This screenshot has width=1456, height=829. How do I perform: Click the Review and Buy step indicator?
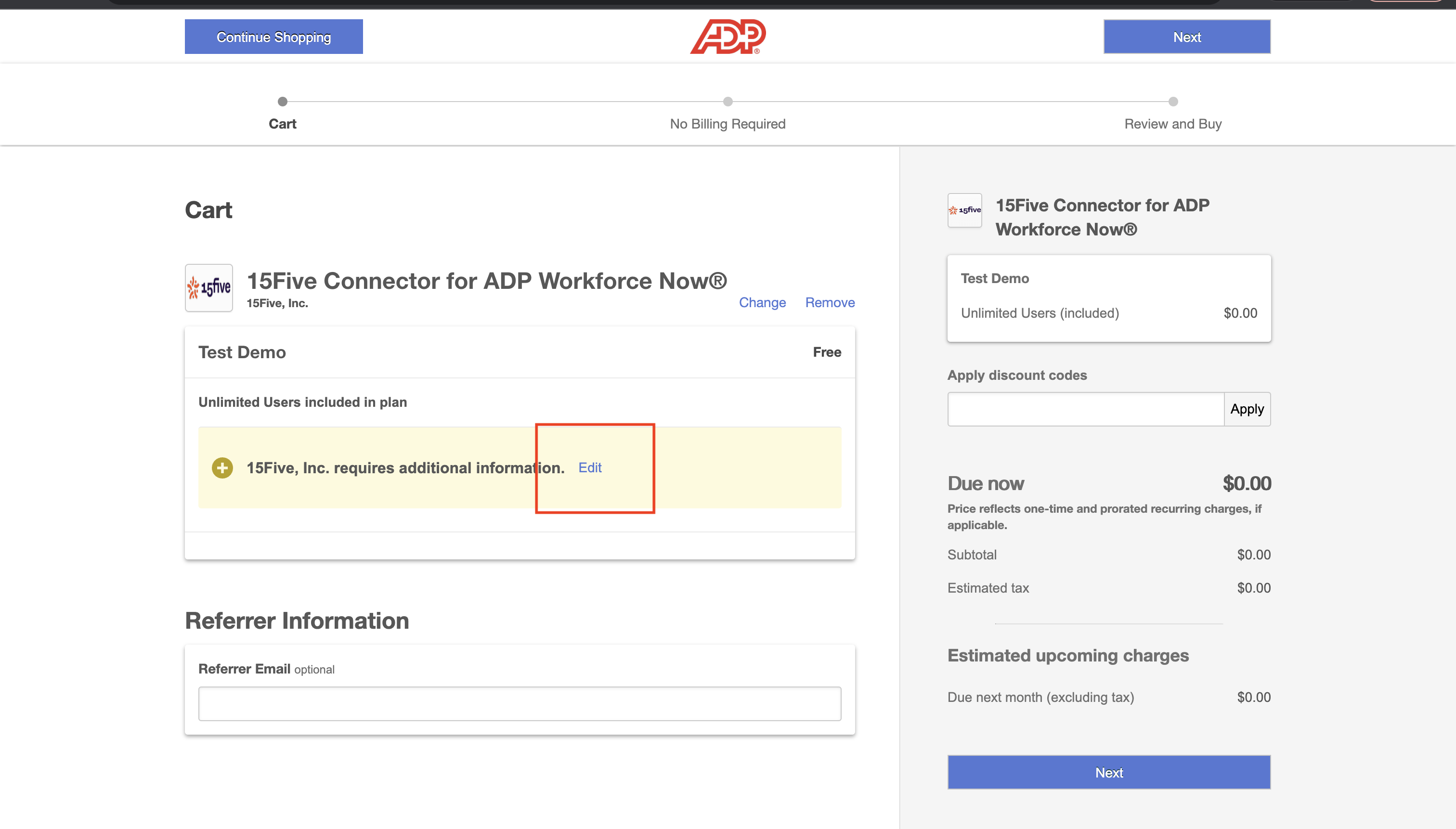pos(1174,101)
